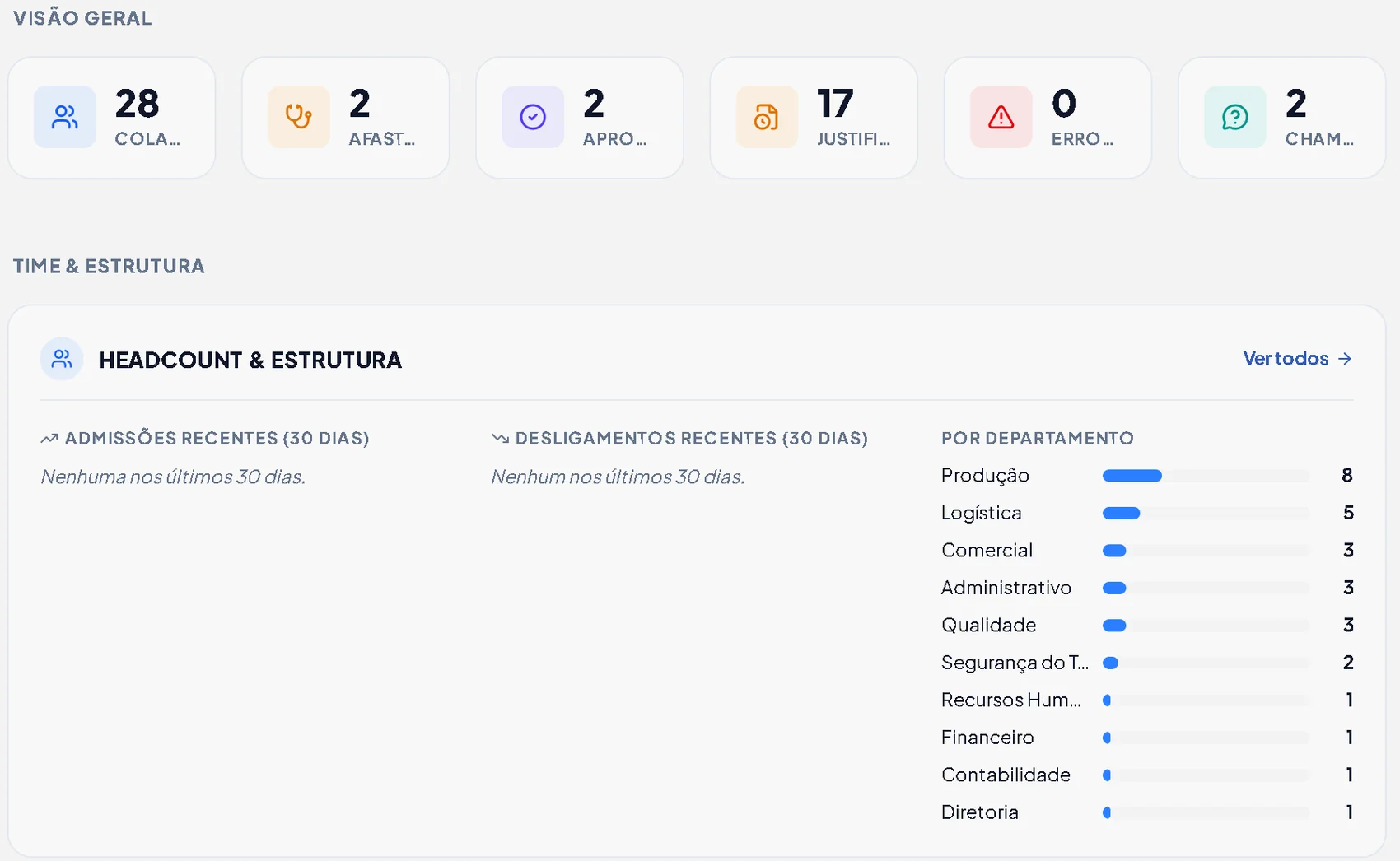Open the 2 AFAST... card
The width and height of the screenshot is (1400, 861).
pos(346,118)
